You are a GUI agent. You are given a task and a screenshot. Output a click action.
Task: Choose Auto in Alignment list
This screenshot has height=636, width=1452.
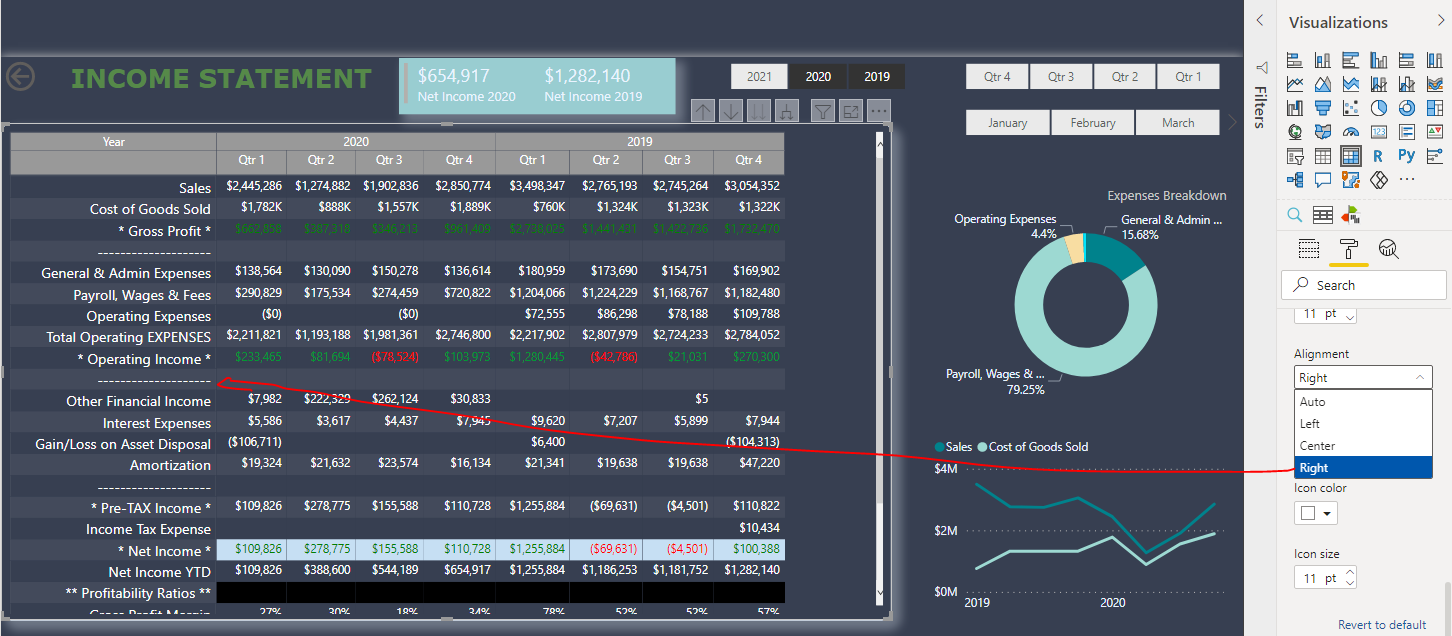[x=1363, y=401]
